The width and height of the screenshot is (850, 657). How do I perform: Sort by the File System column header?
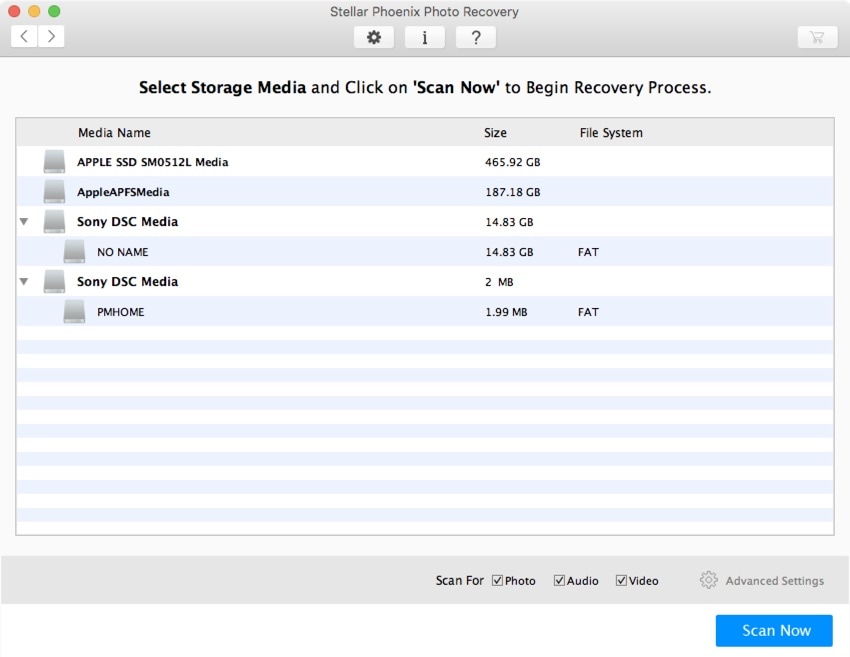coord(611,133)
